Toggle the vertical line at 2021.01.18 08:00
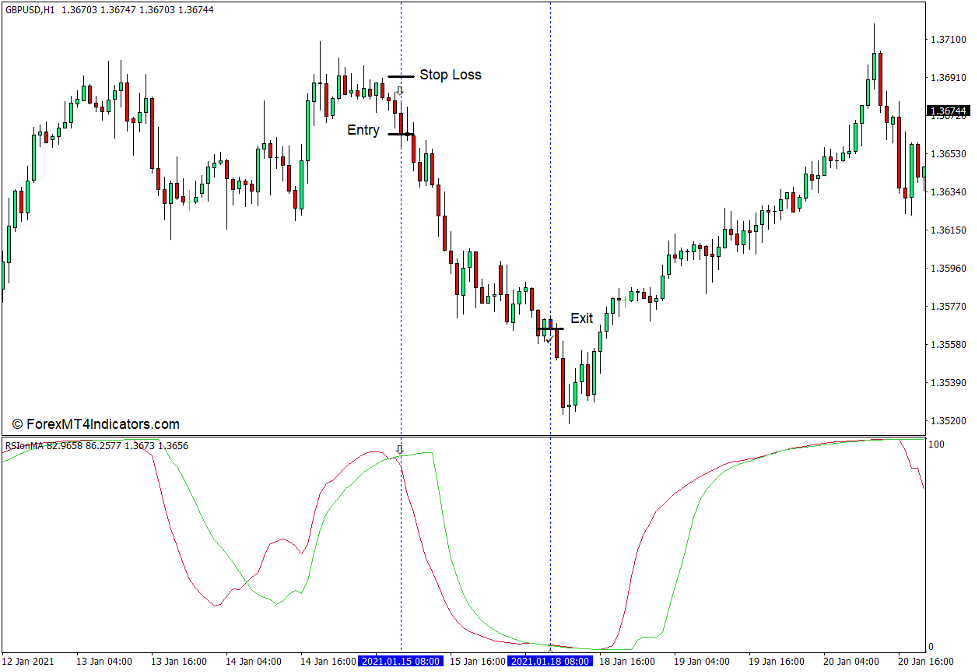This screenshot has width=977, height=672. [551, 250]
